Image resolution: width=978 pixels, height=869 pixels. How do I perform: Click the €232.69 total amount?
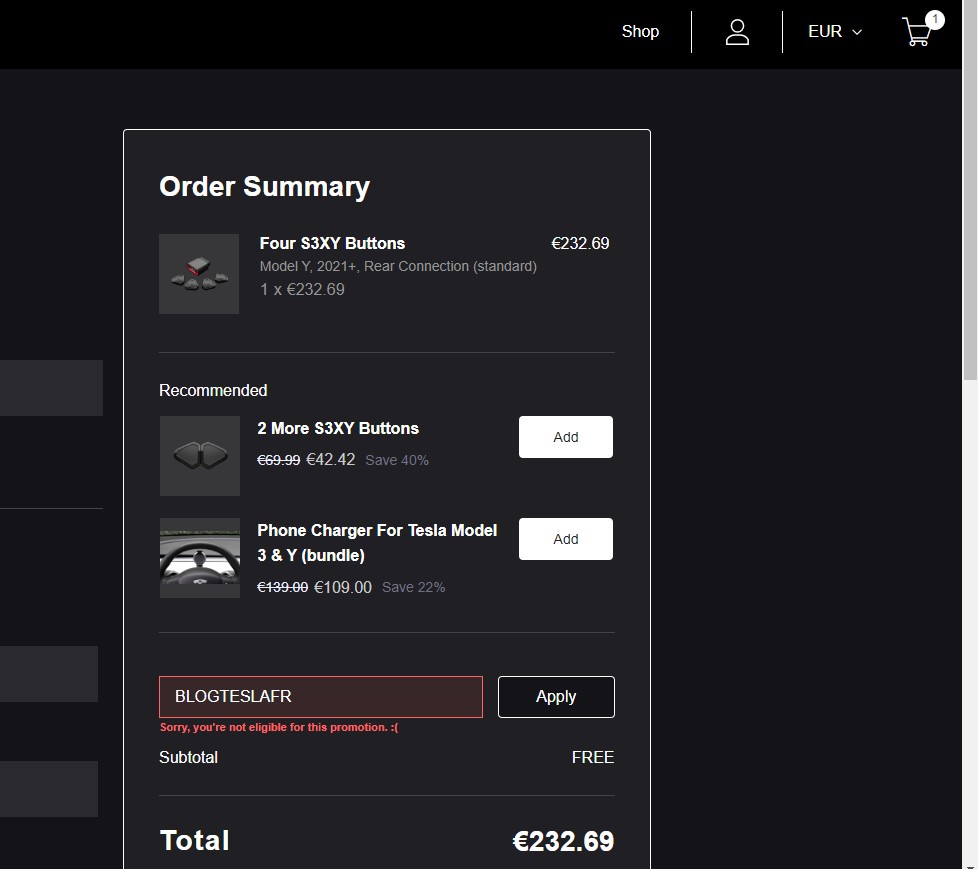(563, 841)
